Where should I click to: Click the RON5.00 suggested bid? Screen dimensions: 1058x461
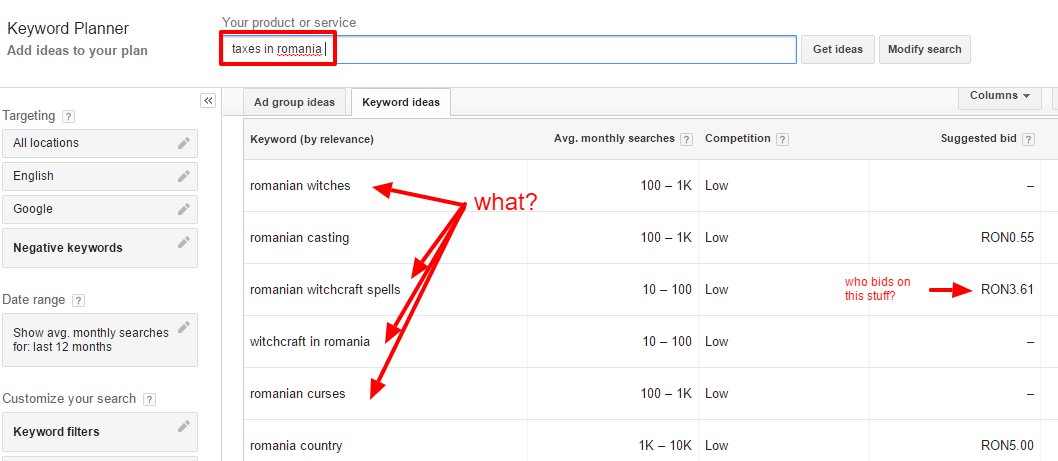[1007, 445]
